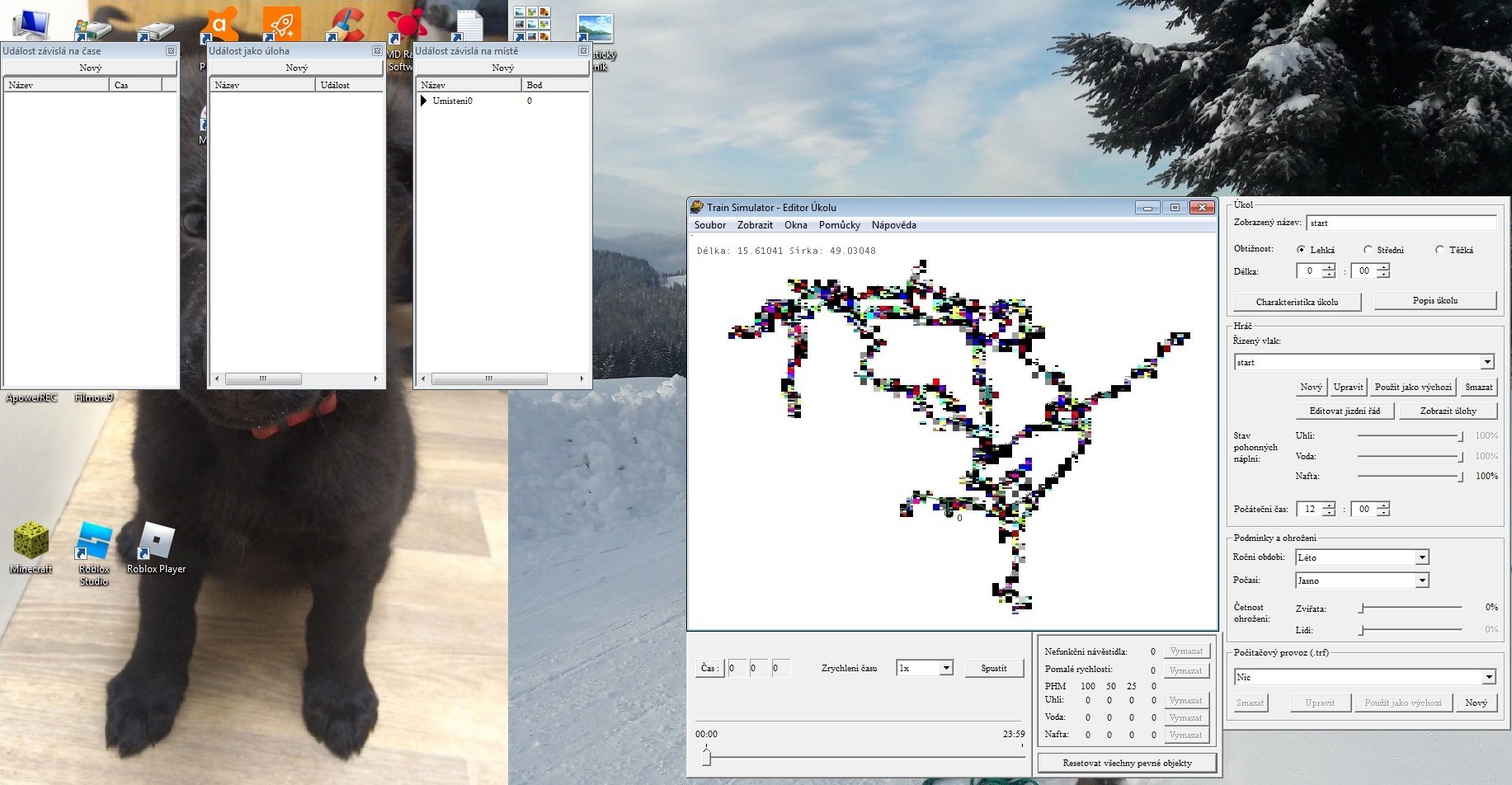1512x785 pixels.
Task: Close the 'Událost jako úloha' panel
Action: [377, 51]
